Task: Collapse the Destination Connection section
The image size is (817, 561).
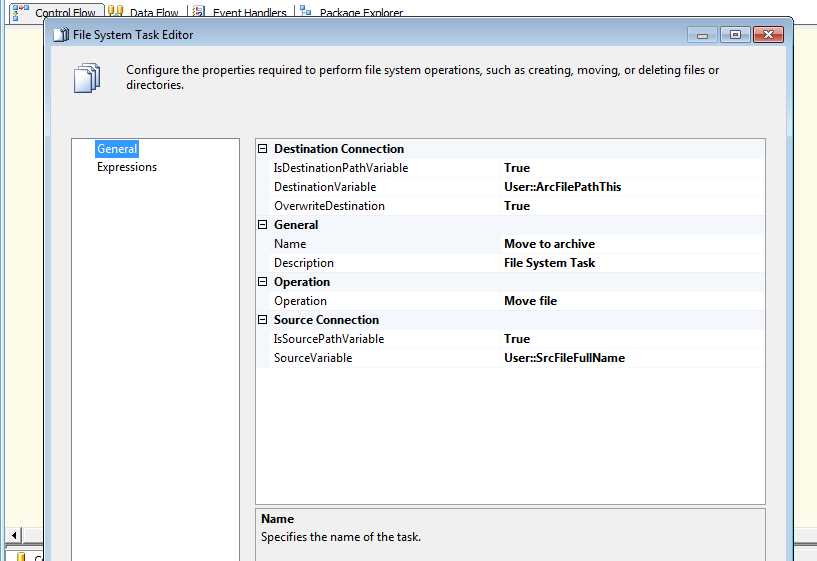Action: tap(263, 149)
